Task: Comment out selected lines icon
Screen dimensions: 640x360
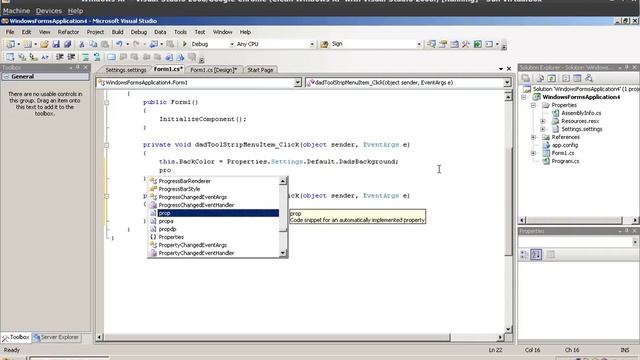Action: tap(85, 57)
